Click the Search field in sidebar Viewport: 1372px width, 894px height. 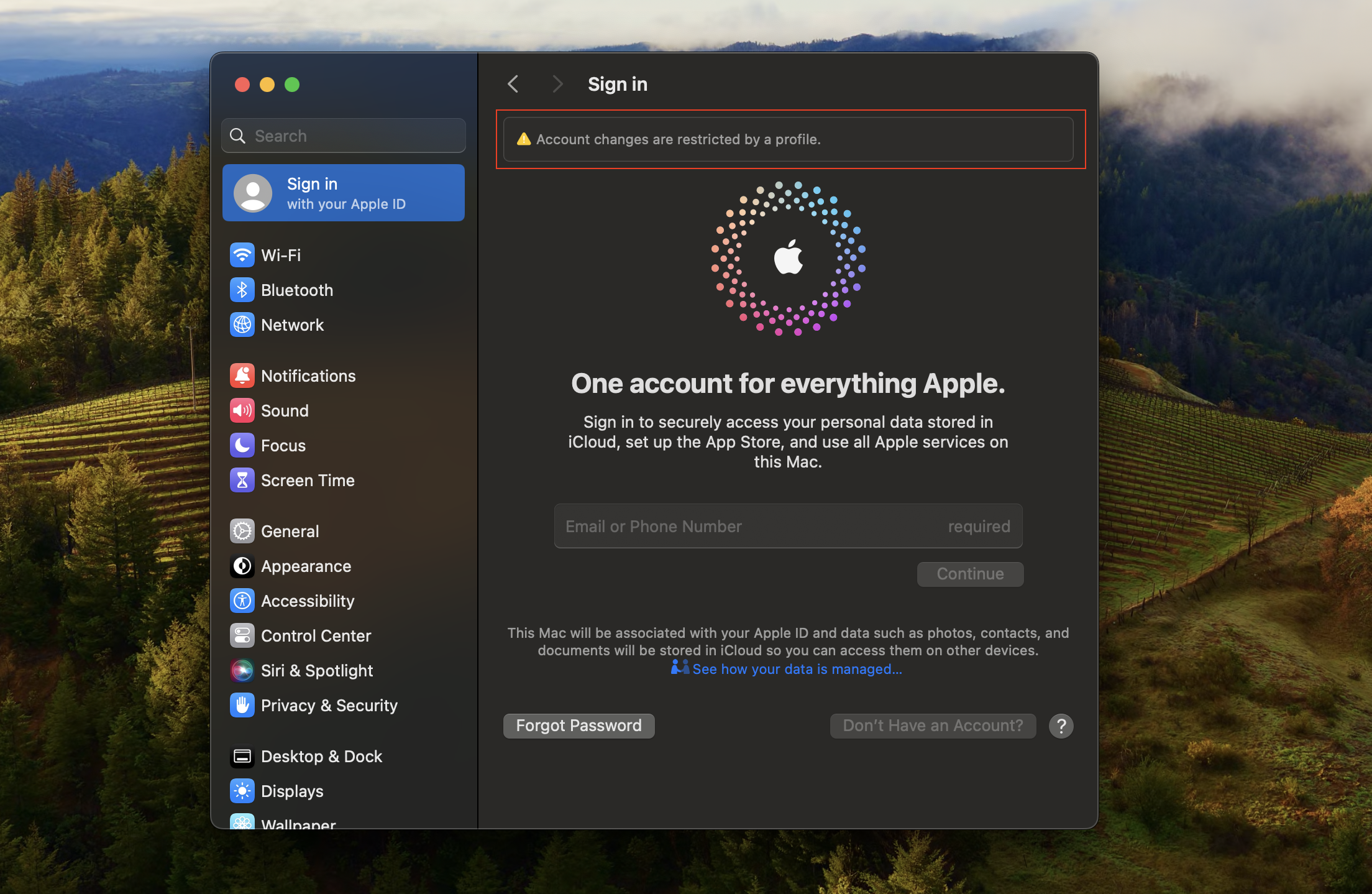click(344, 136)
